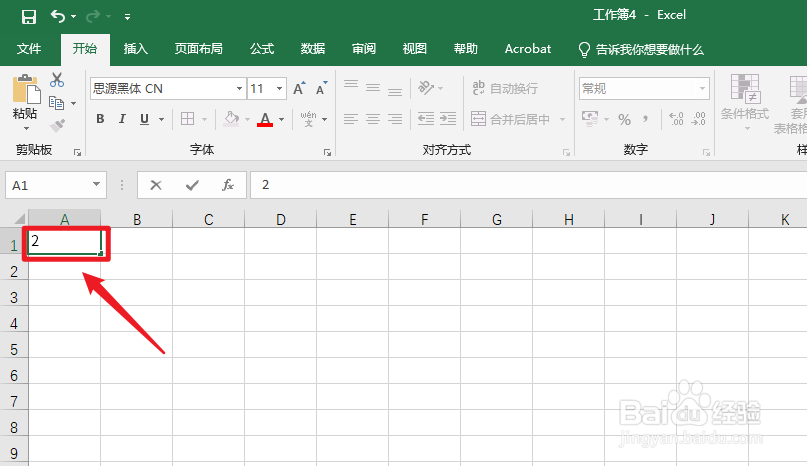Click the Orientation text angle icon
The width and height of the screenshot is (807, 466).
pyautogui.click(x=426, y=88)
